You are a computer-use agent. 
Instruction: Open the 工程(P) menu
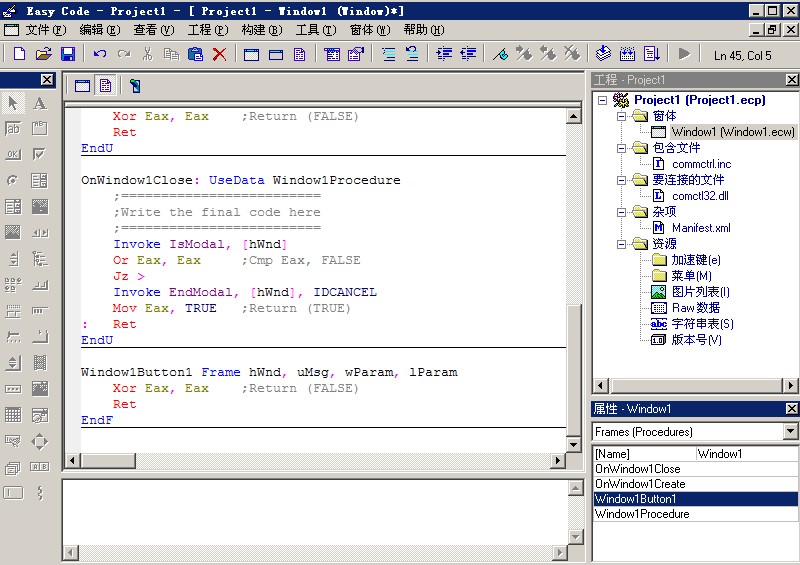click(x=206, y=30)
